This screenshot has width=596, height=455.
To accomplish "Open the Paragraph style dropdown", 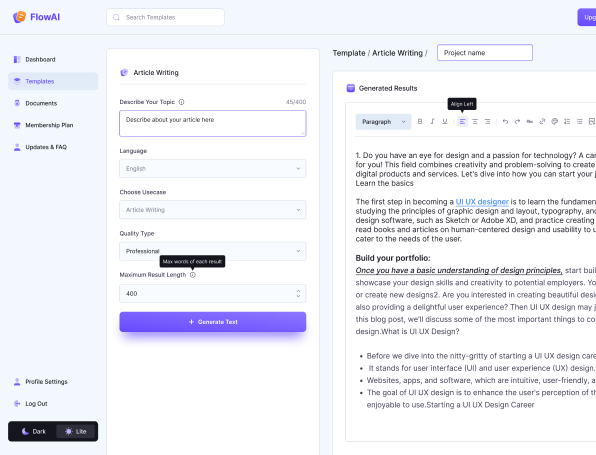I will click(x=384, y=122).
